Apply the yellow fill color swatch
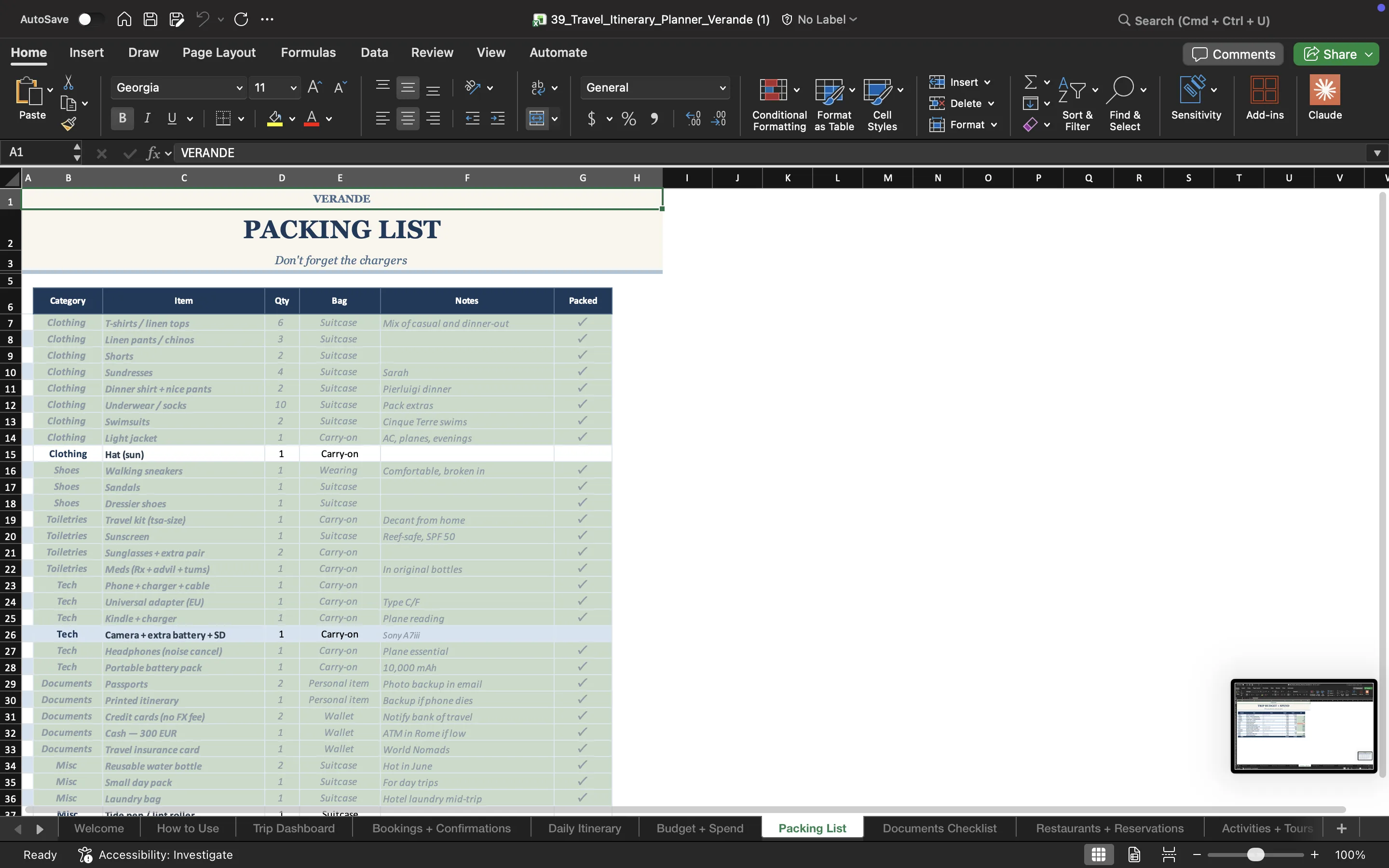Viewport: 1389px width, 868px height. [x=275, y=119]
